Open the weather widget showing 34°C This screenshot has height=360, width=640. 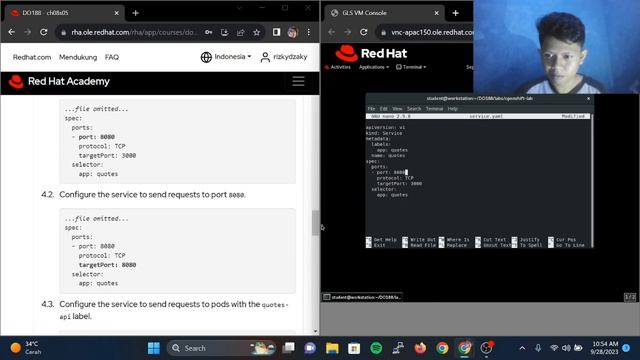click(x=26, y=348)
